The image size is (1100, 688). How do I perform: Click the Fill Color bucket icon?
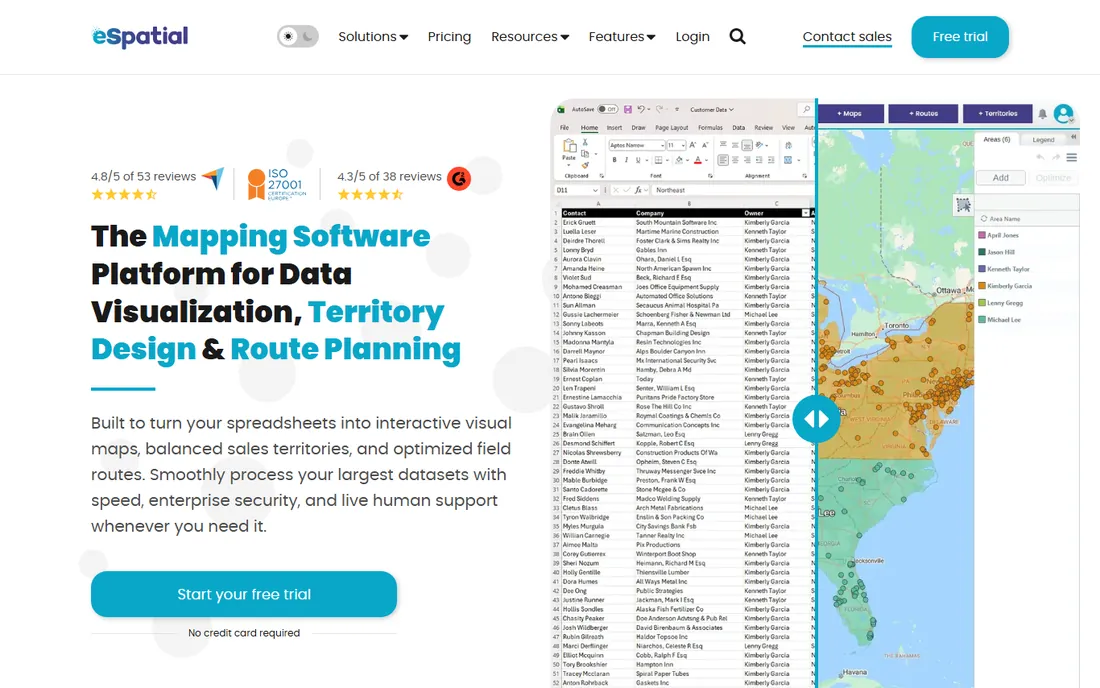(x=679, y=160)
